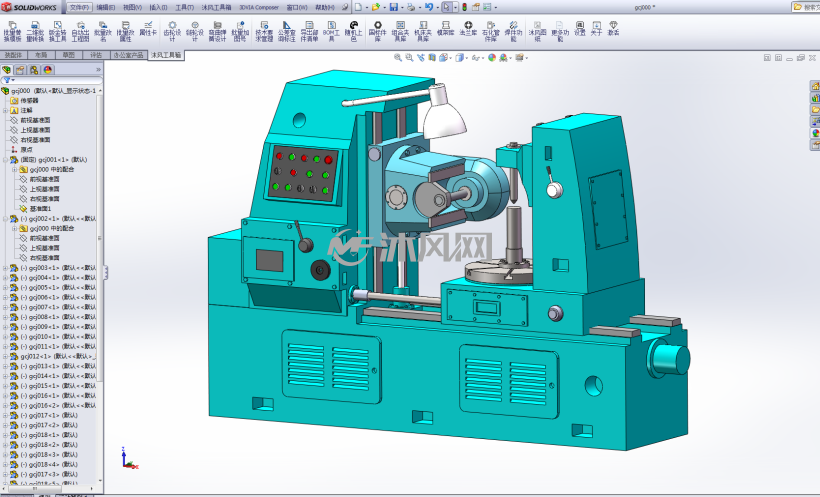Open the 机床夹具库 fixture library
This screenshot has height=497, width=820.
pos(423,31)
